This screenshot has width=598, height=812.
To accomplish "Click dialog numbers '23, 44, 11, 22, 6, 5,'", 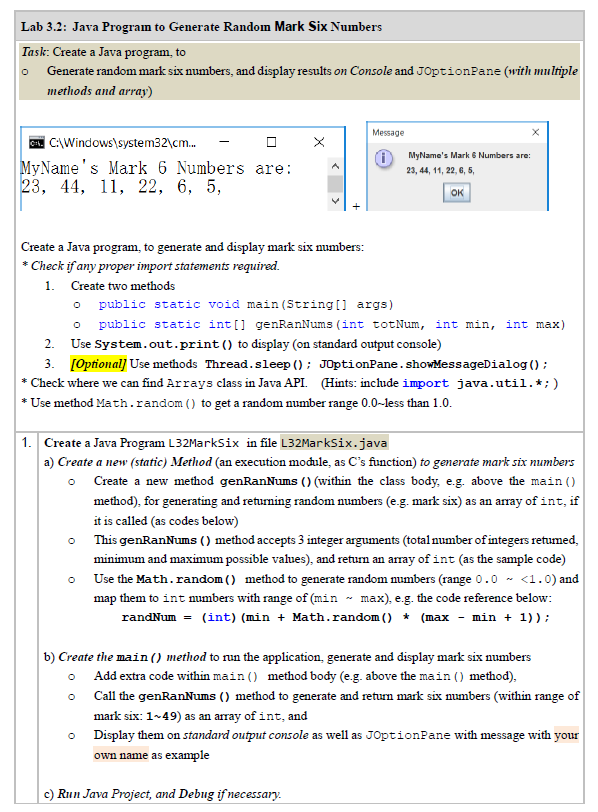I will (x=440, y=170).
